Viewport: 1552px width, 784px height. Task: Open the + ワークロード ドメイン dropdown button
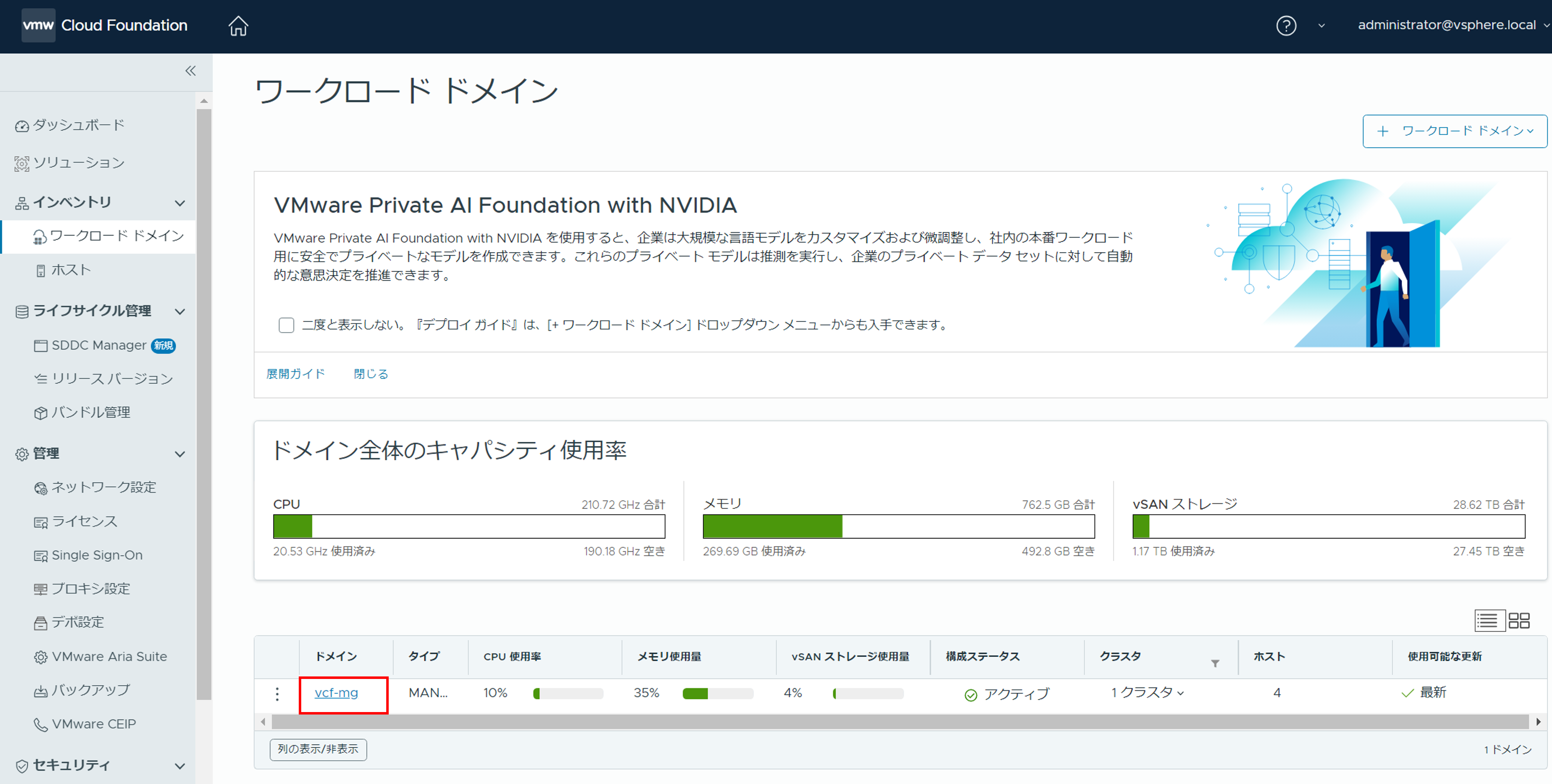(x=1454, y=131)
